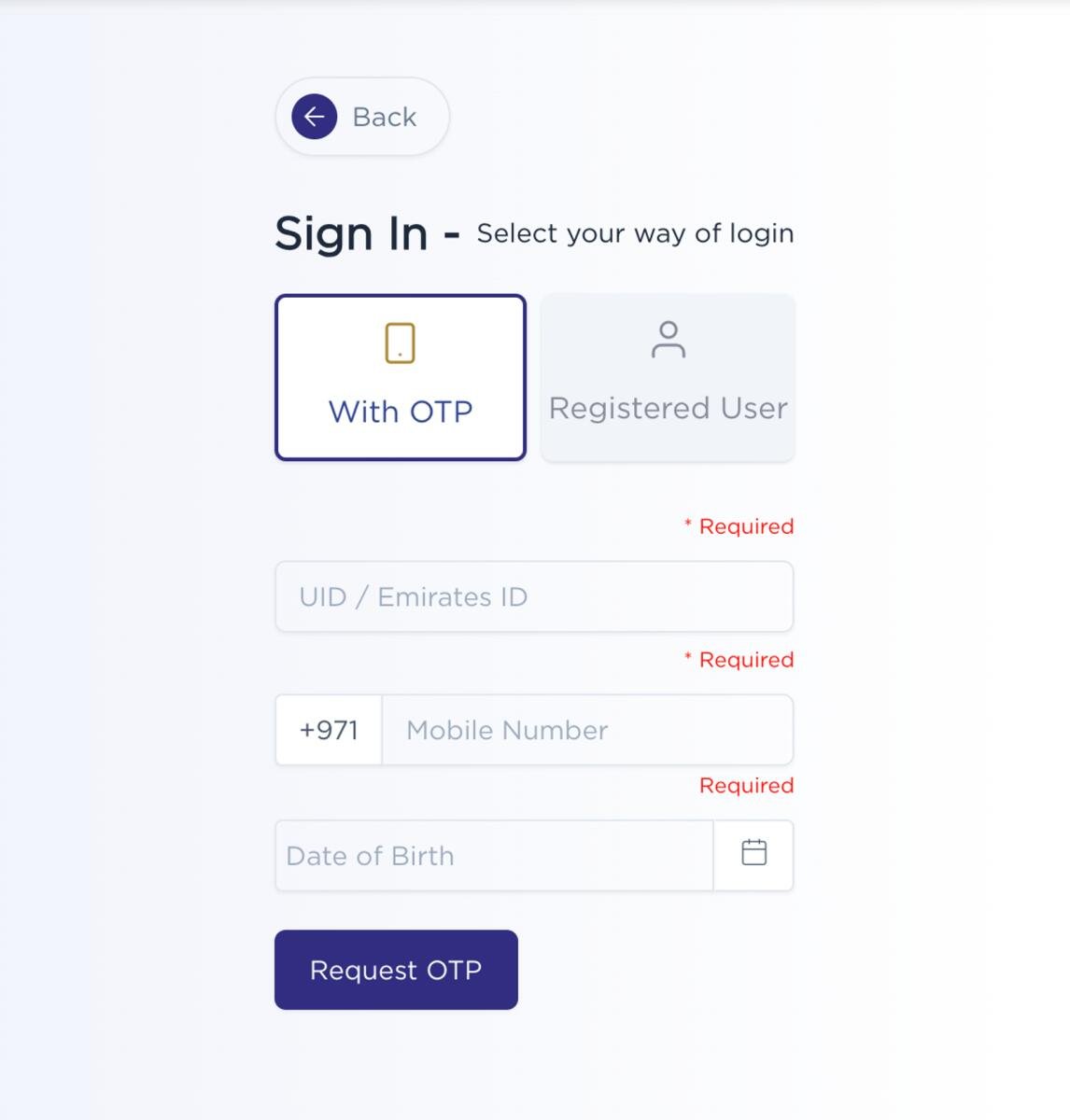Screen dimensions: 1070x1120
Task: Click the person icon for Registered User
Action: click(669, 340)
